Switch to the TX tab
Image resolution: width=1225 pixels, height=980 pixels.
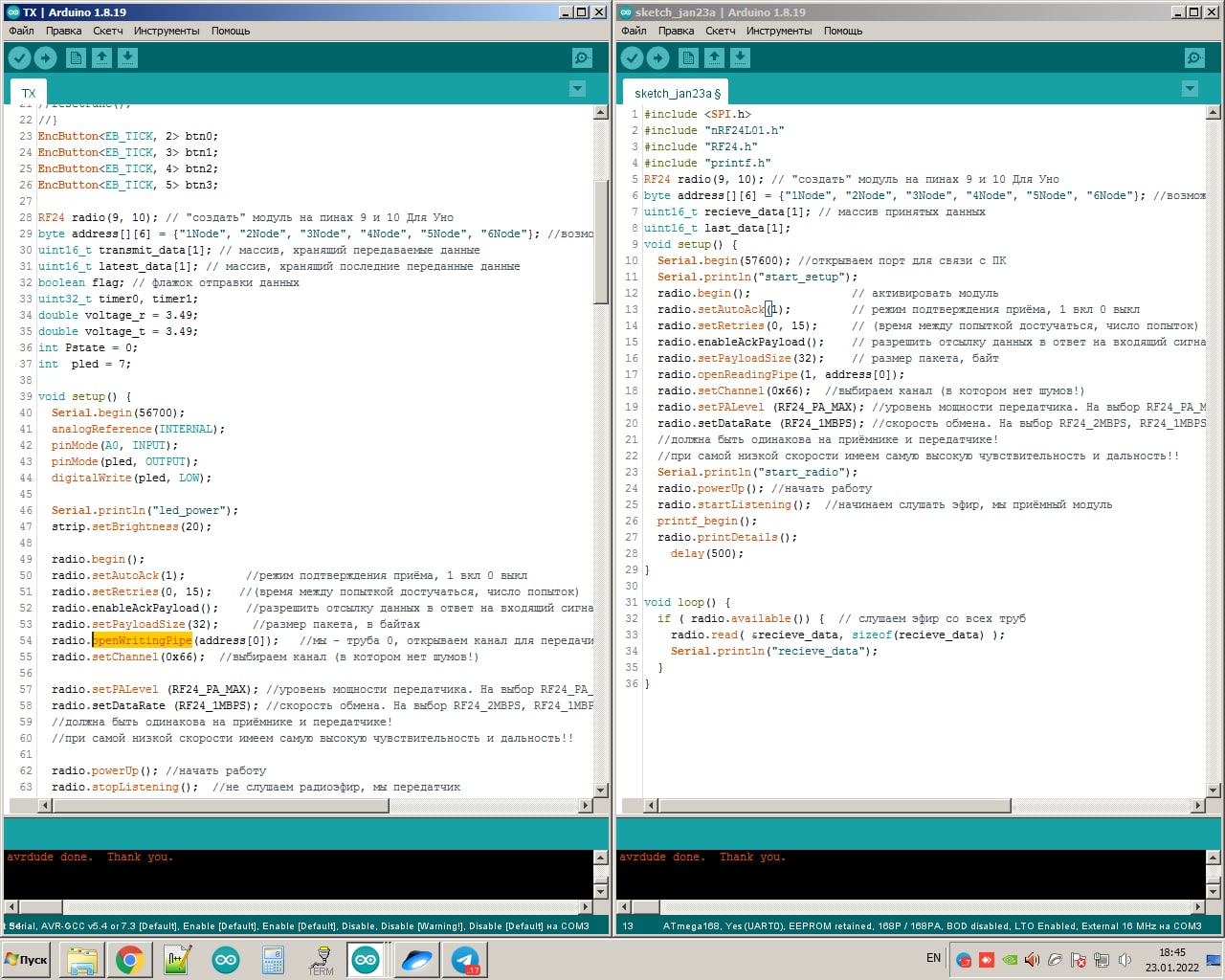(29, 93)
